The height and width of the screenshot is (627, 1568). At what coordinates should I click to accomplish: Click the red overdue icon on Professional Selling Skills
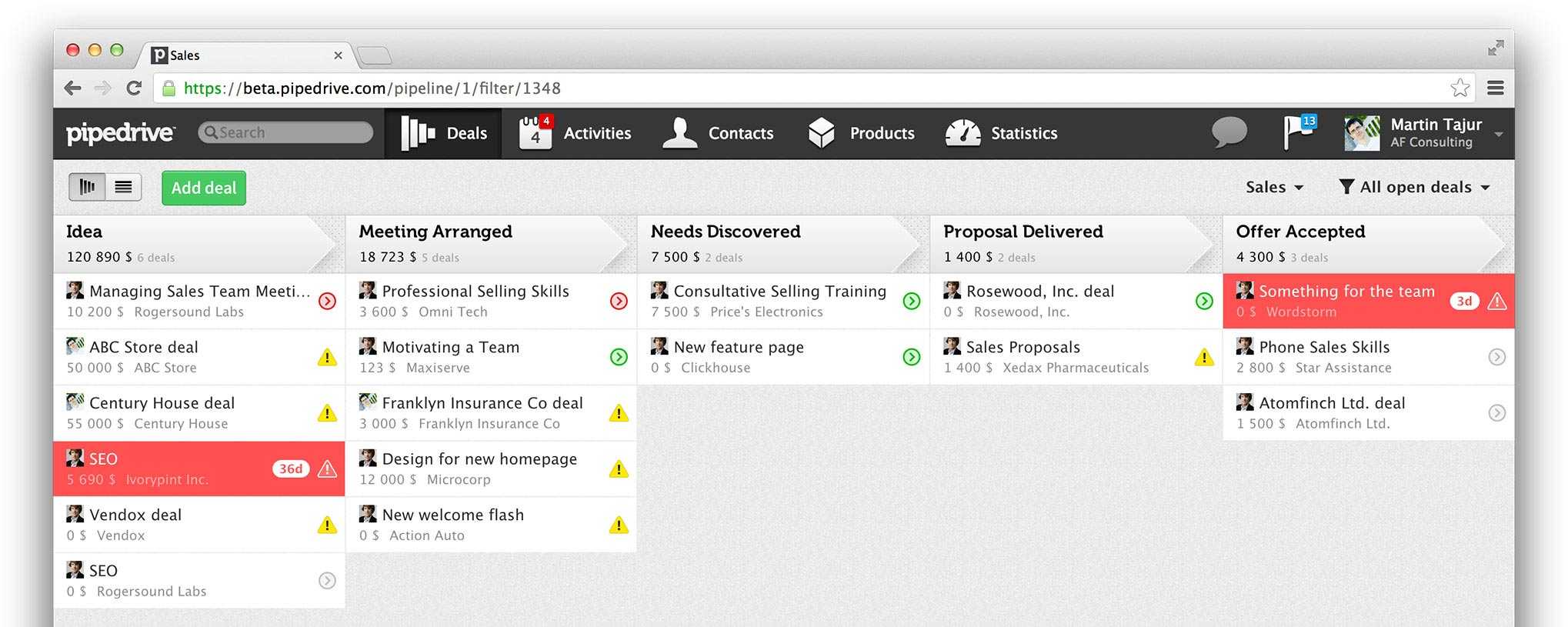(619, 301)
